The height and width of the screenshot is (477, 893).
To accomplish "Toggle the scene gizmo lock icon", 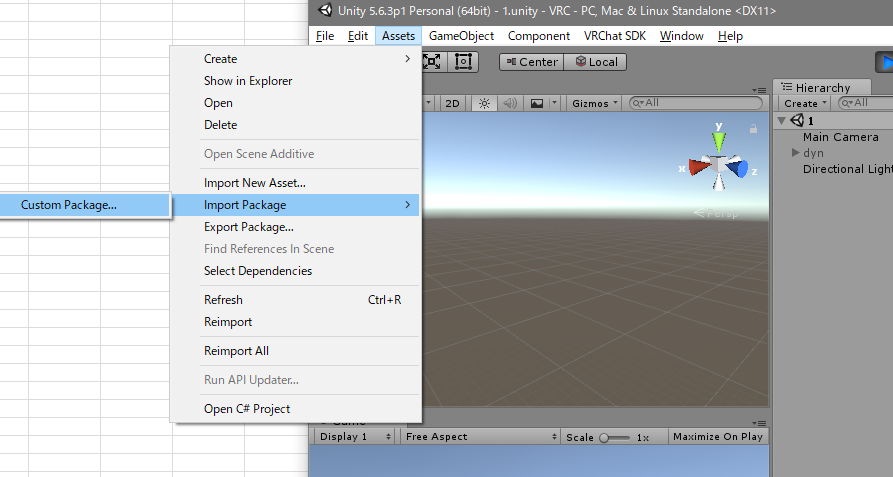I will click(753, 129).
